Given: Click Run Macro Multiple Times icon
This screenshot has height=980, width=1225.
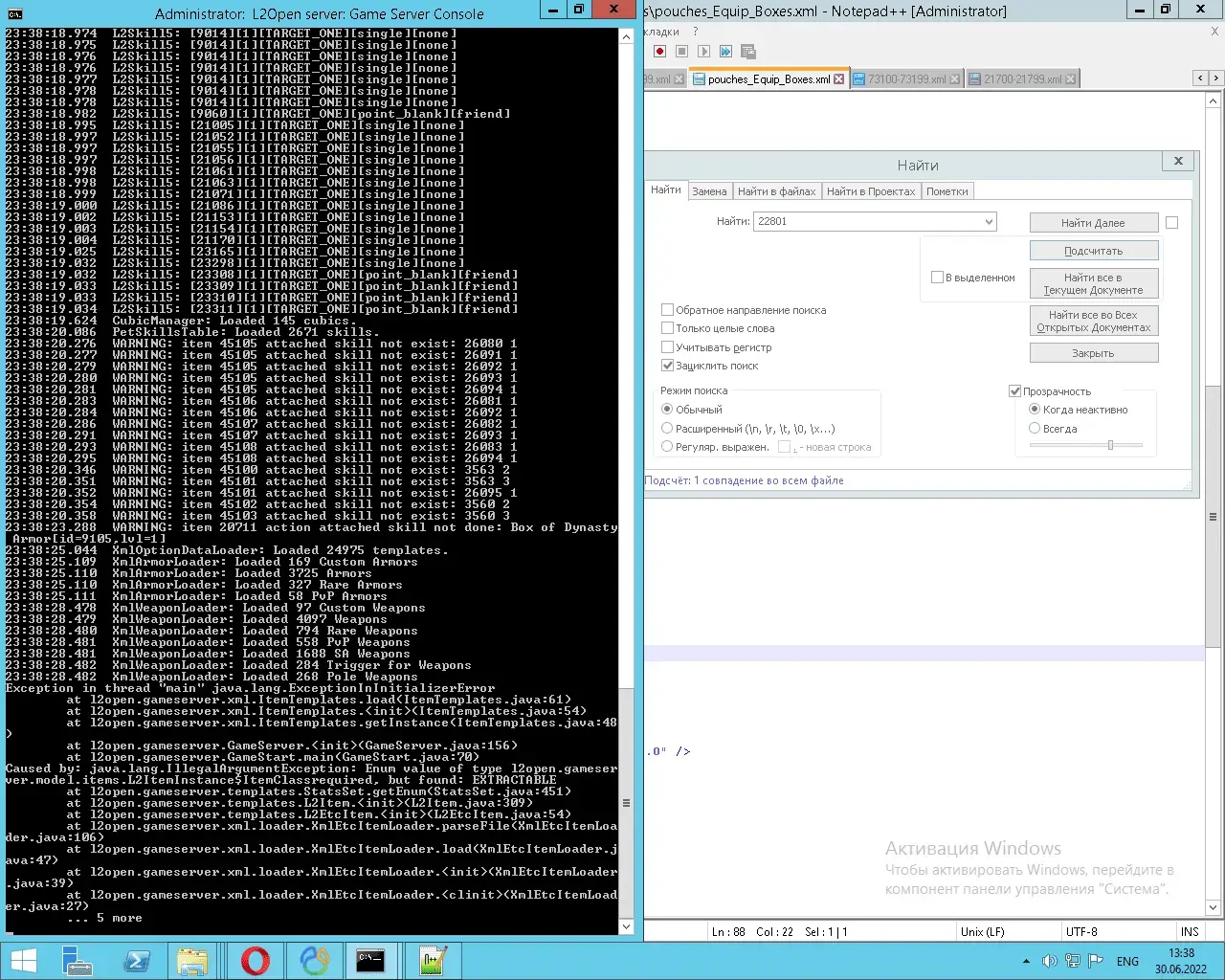Looking at the screenshot, I should tap(725, 51).
